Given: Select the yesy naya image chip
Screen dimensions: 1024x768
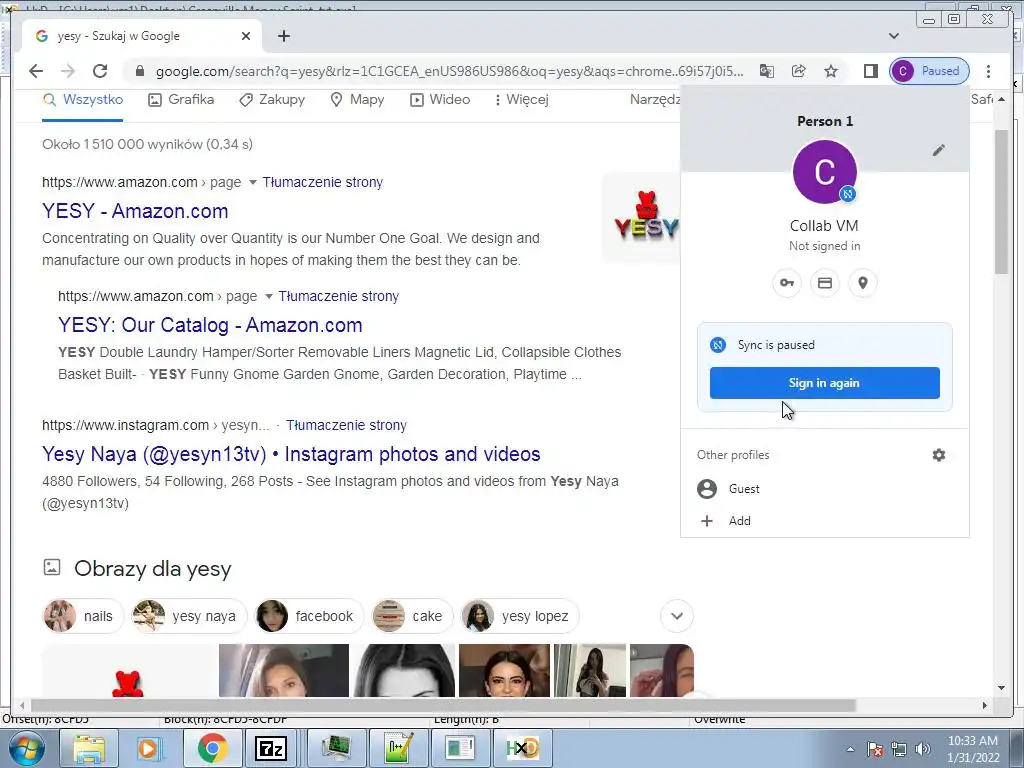Looking at the screenshot, I should coord(189,616).
